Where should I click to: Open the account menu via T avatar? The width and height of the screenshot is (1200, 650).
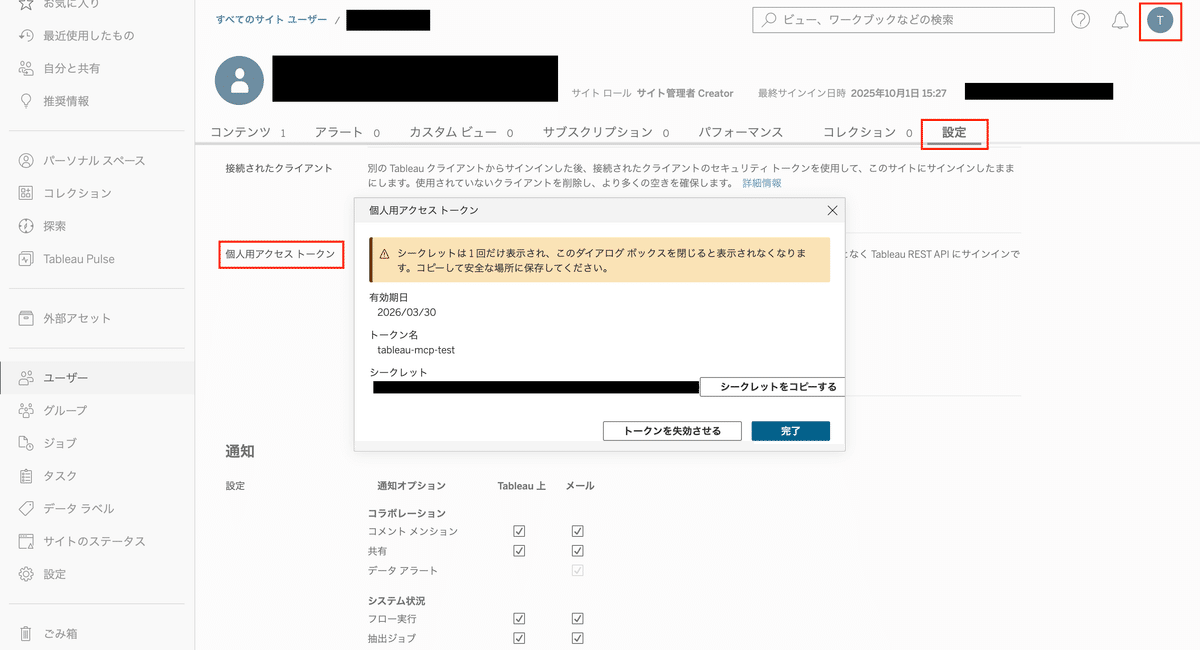click(1160, 19)
